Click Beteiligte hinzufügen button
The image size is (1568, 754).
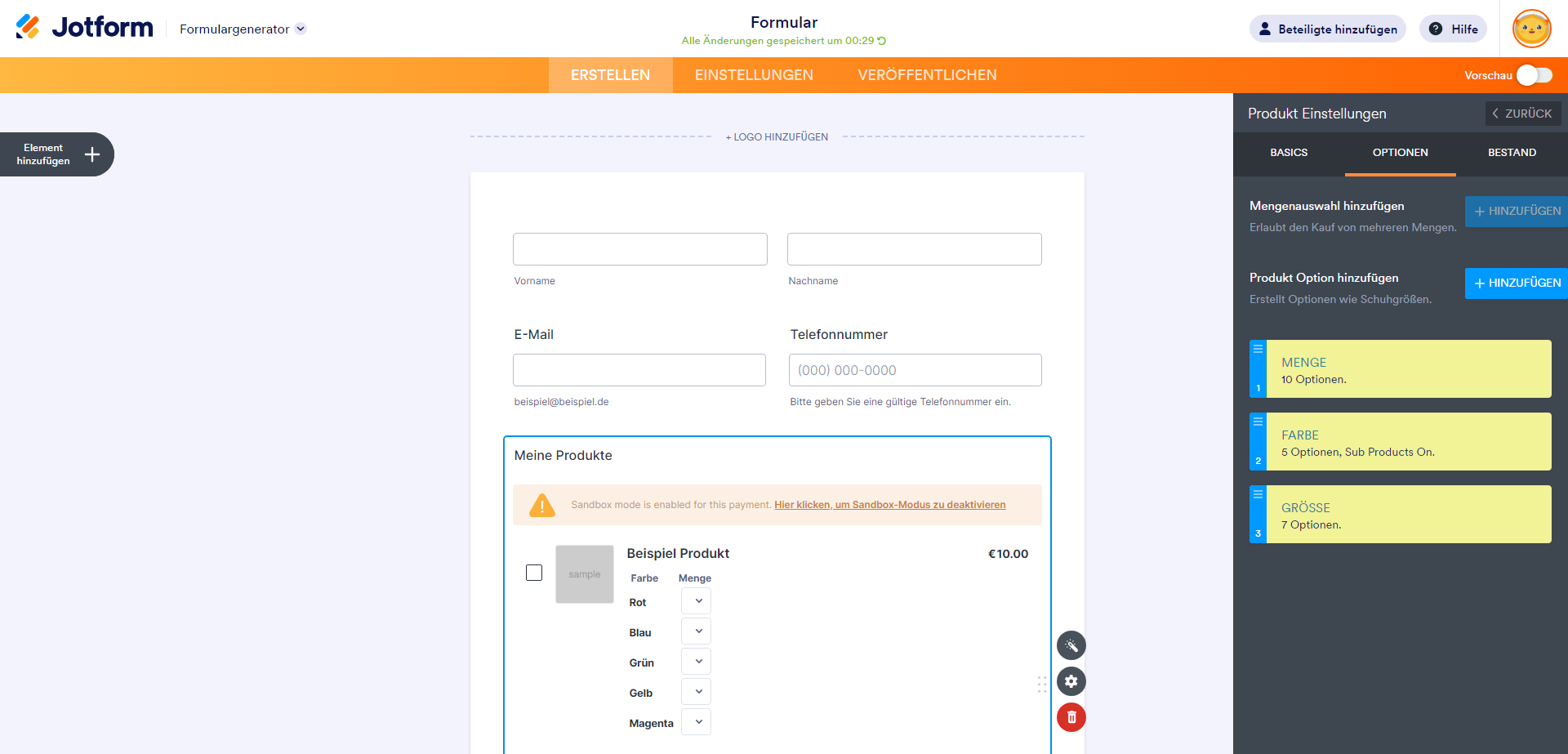1327,29
